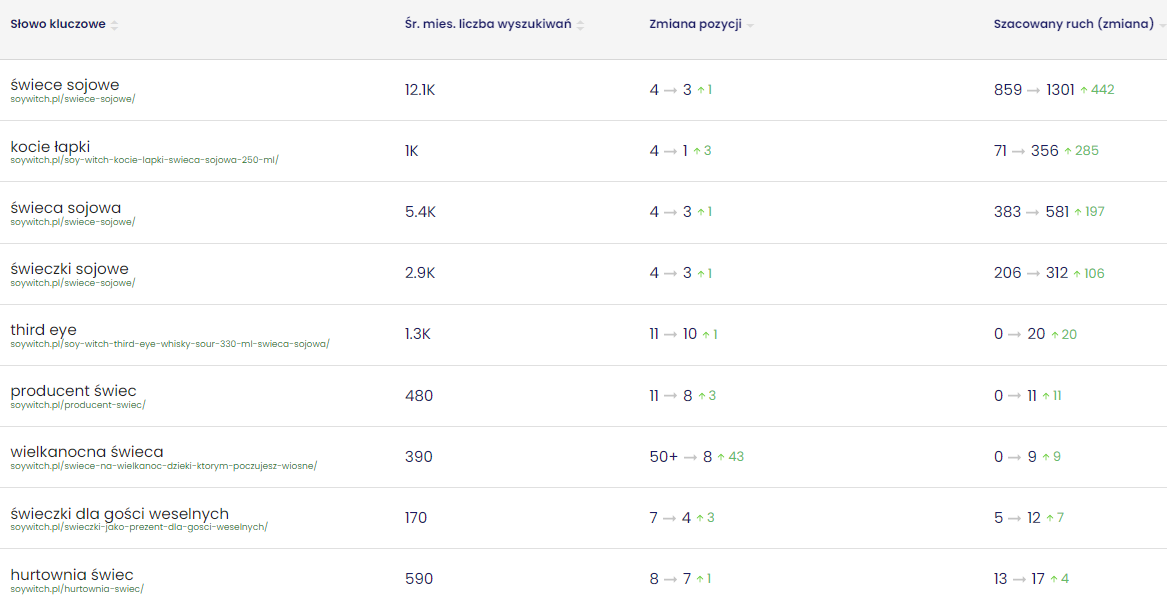Click the "wielkanocna świeca" keyword
1167x605 pixels.
tap(86, 451)
